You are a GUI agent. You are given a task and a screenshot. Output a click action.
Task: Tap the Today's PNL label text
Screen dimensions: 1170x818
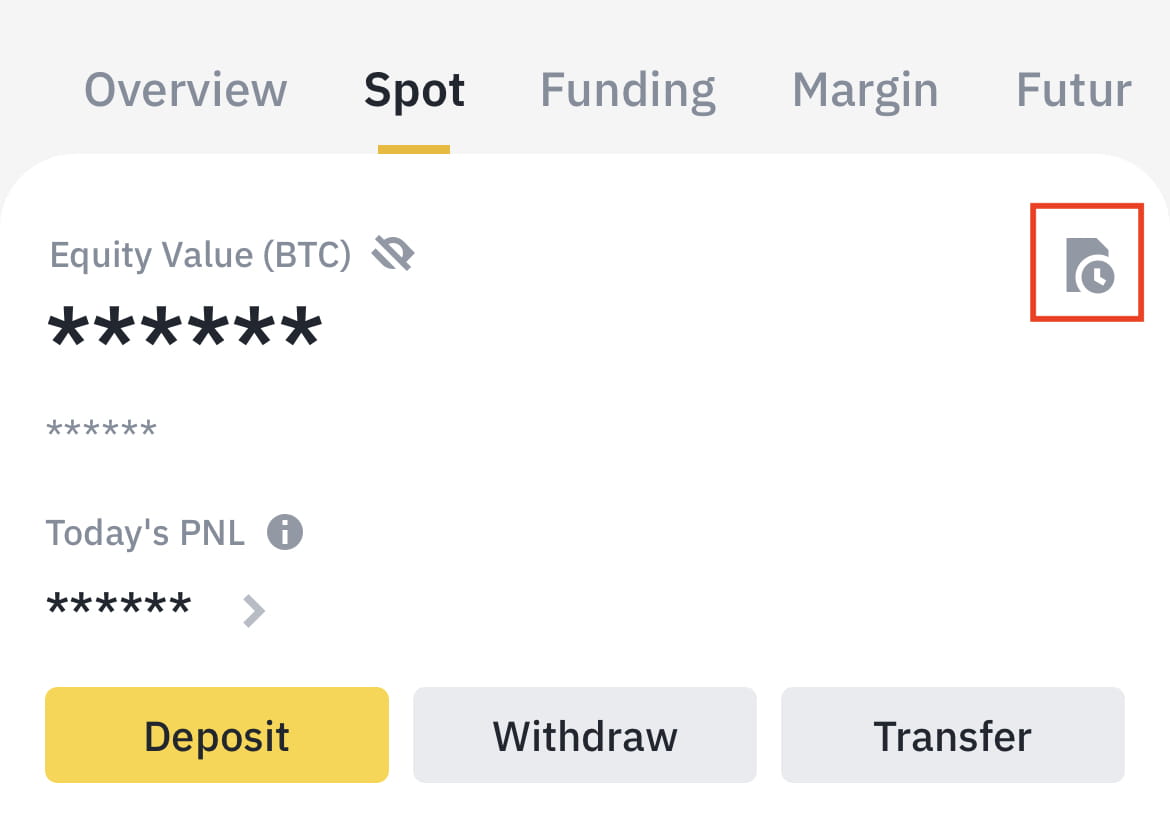145,533
